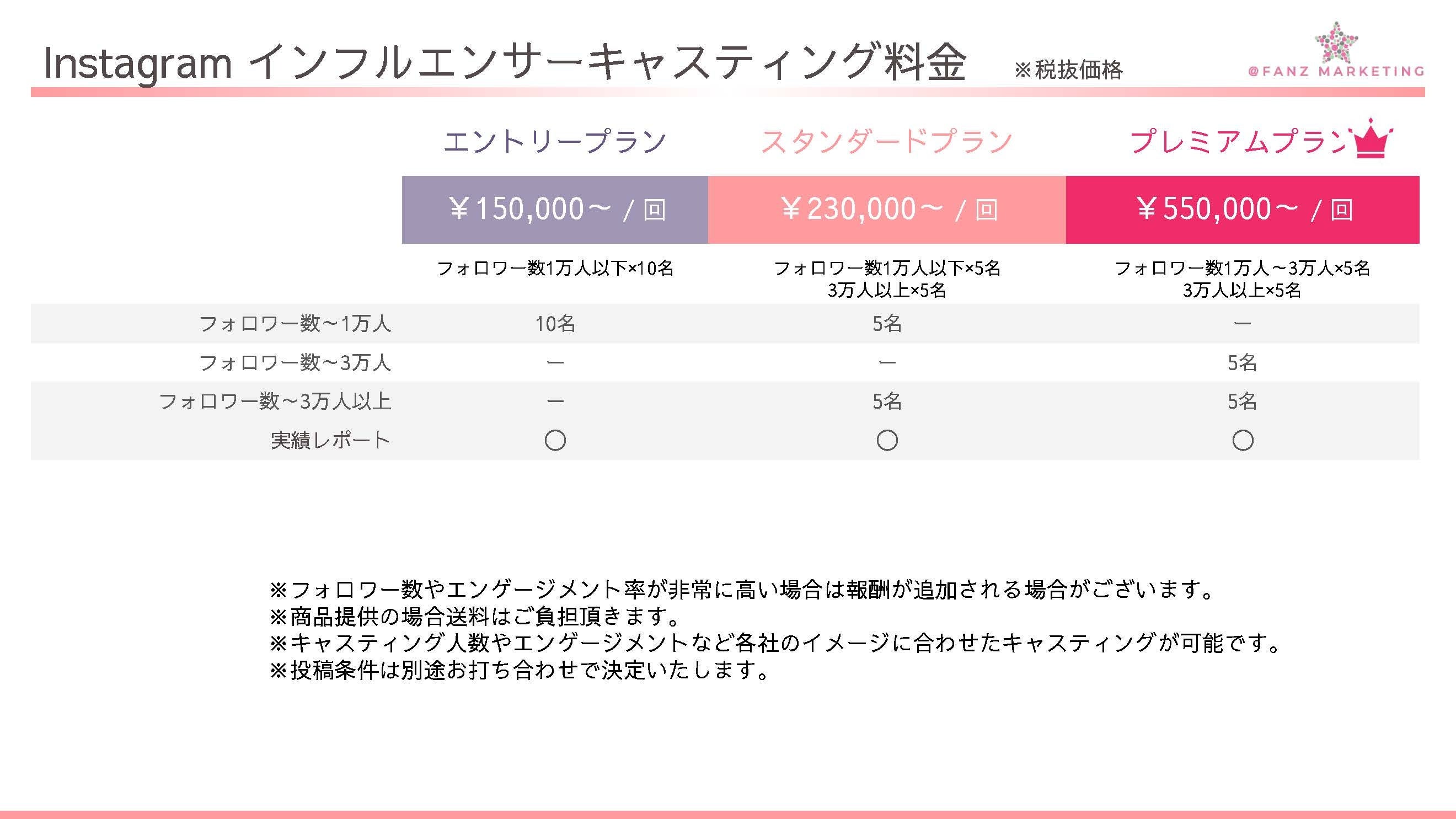Click the note about 商品提供 shipping costs
The image size is (1456, 819).
pos(476,617)
